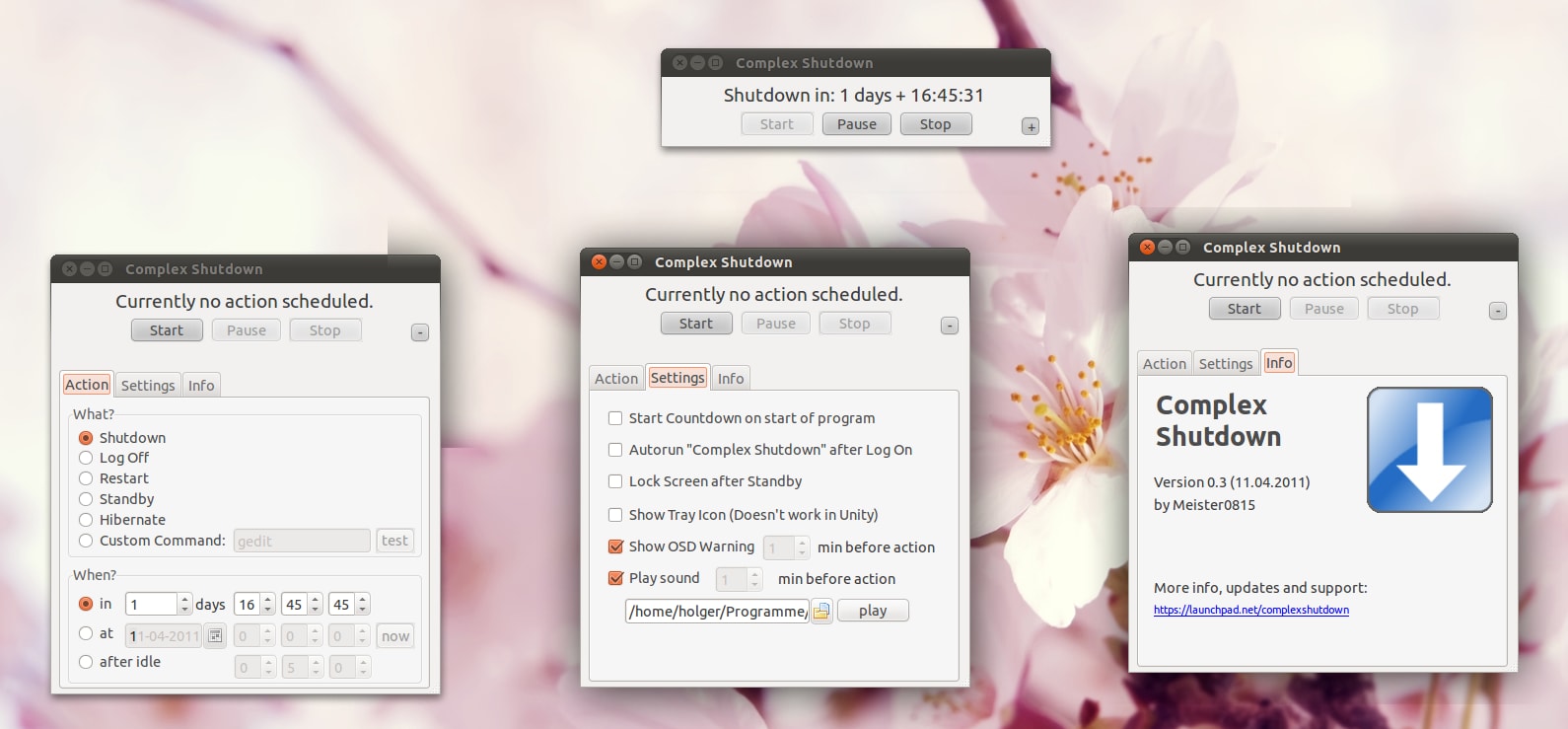The height and width of the screenshot is (729, 1568).
Task: Click 'Version 0.3 (11.04.2011)' text
Action: [1232, 482]
